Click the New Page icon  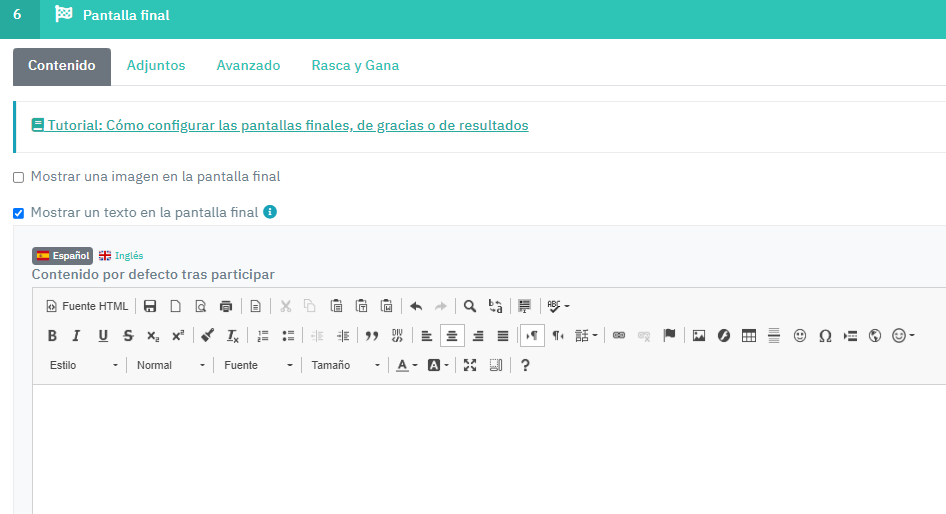point(176,306)
